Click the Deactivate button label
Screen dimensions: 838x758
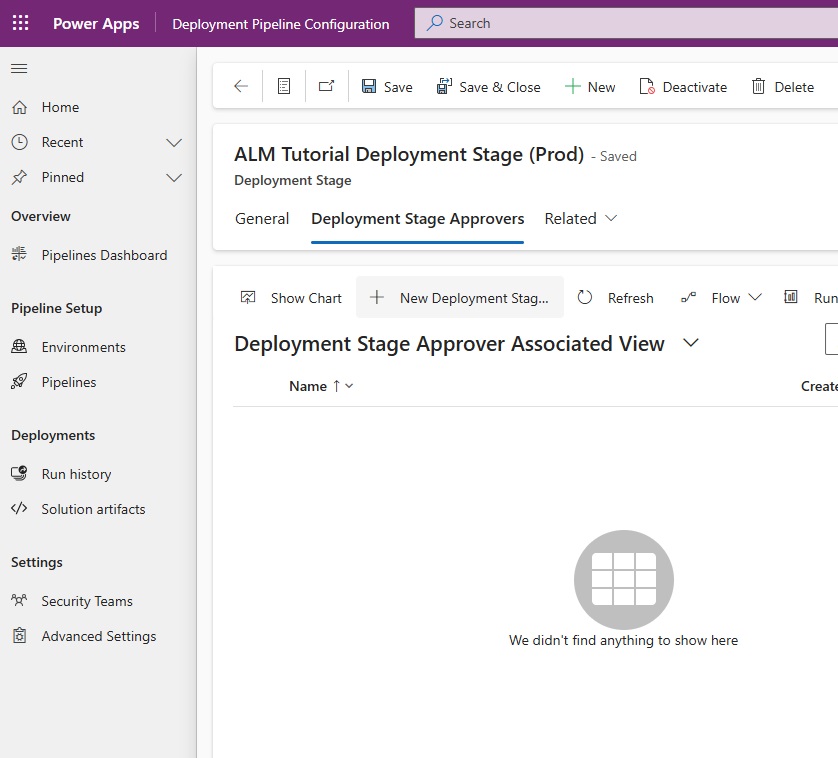pyautogui.click(x=695, y=87)
